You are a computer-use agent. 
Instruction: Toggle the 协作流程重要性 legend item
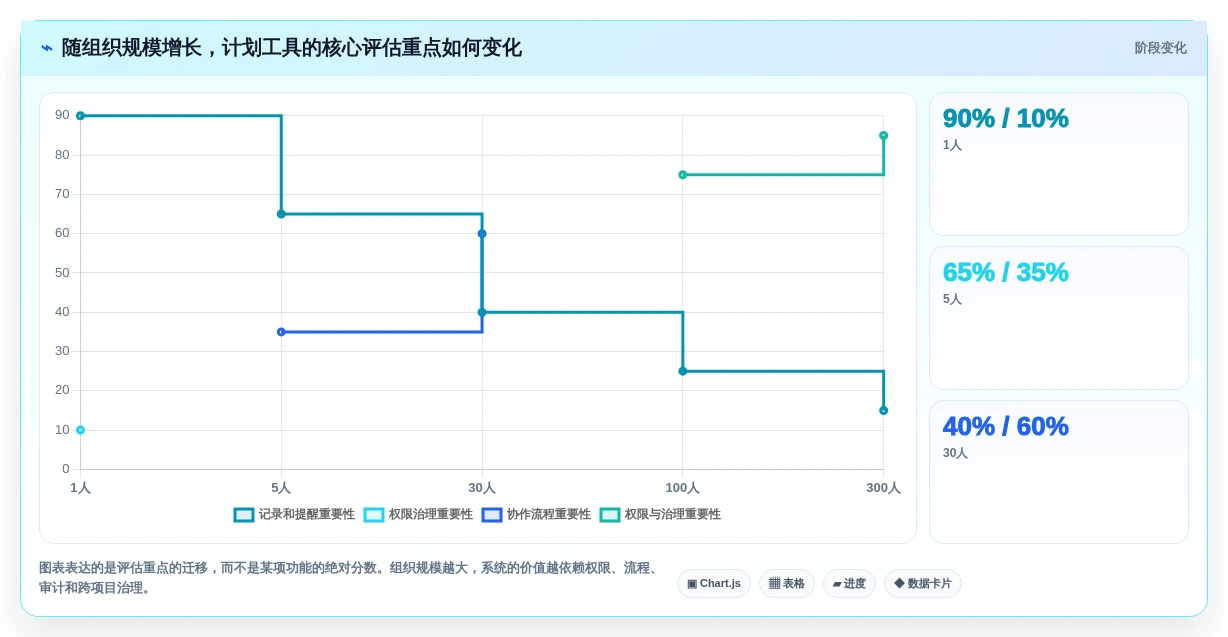pyautogui.click(x=536, y=514)
